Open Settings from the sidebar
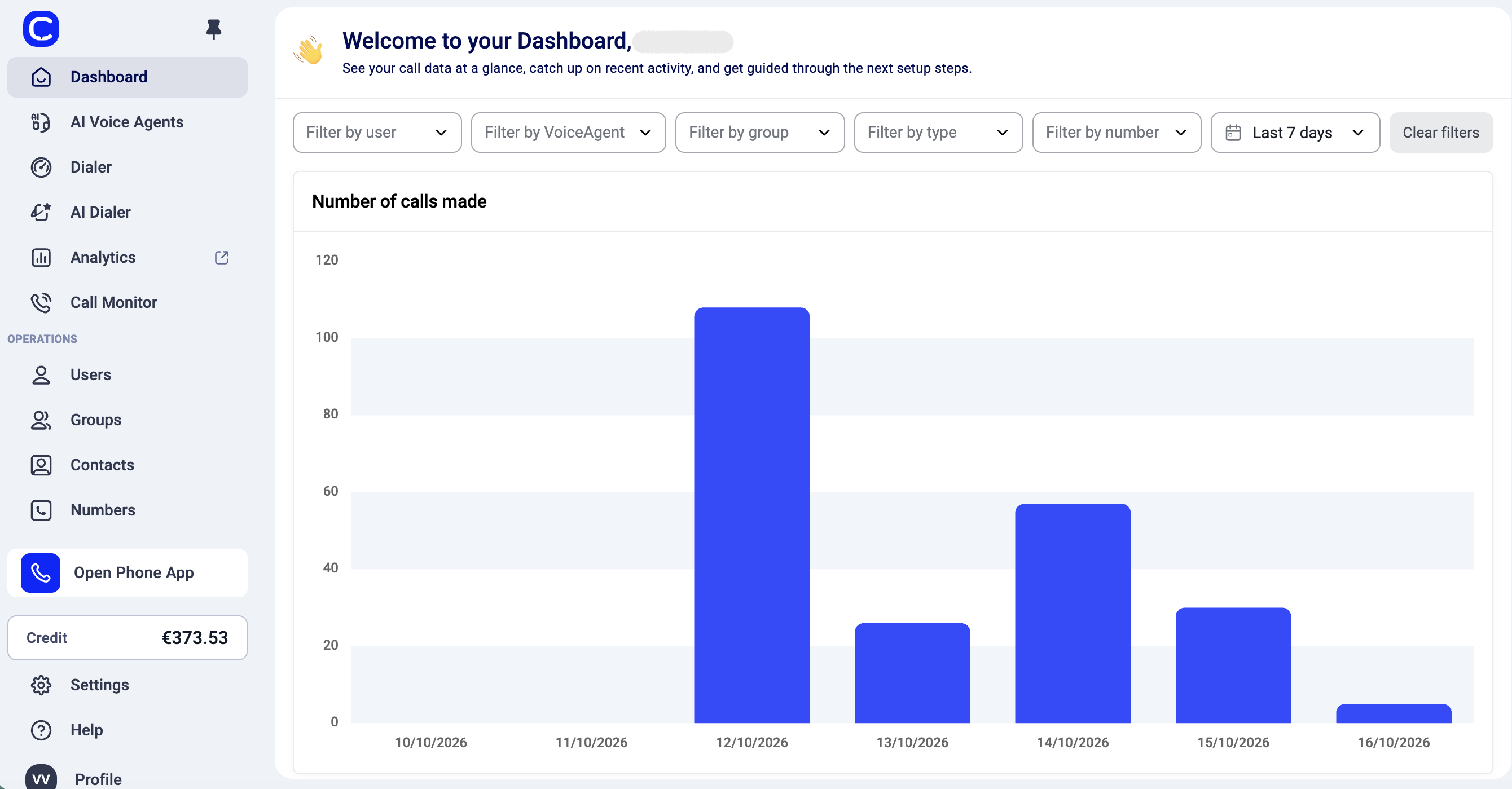1512x789 pixels. point(128,685)
